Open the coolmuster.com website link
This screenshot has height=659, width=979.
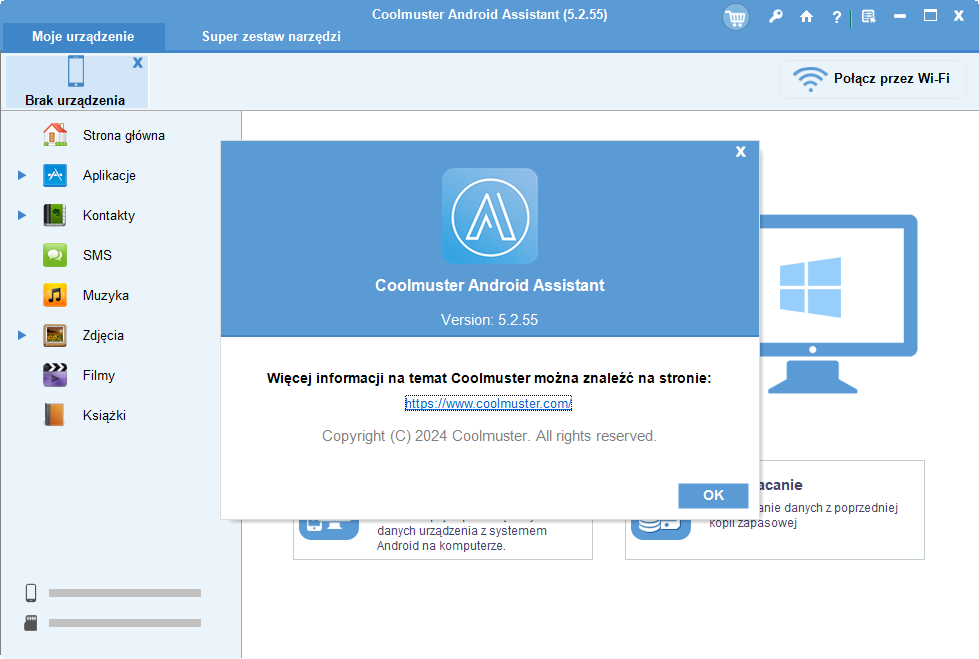coord(488,404)
